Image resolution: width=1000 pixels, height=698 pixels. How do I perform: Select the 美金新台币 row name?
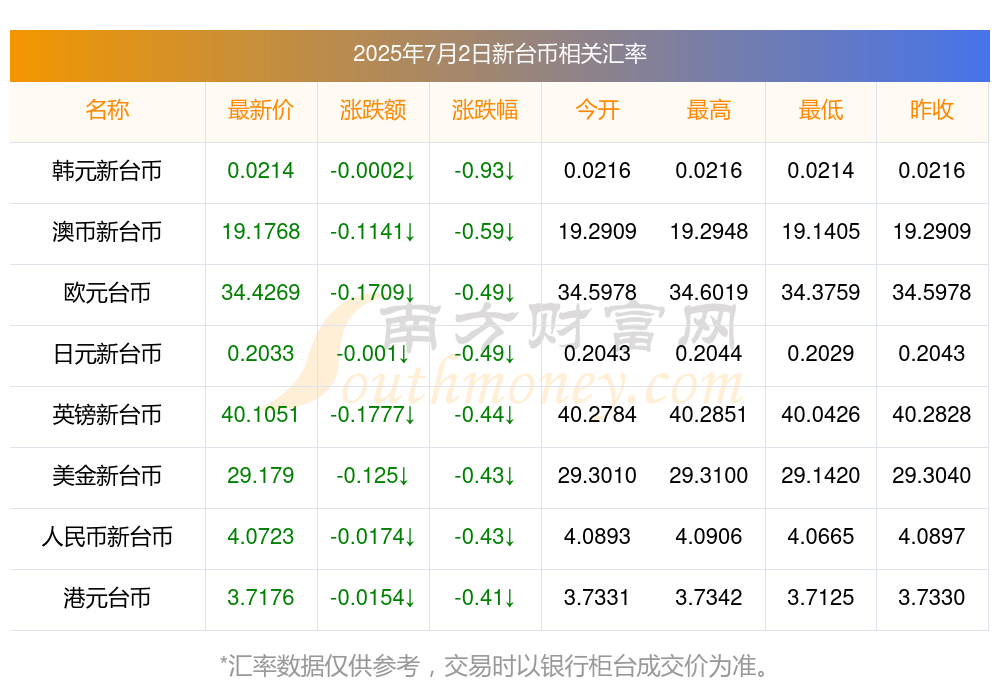[107, 475]
